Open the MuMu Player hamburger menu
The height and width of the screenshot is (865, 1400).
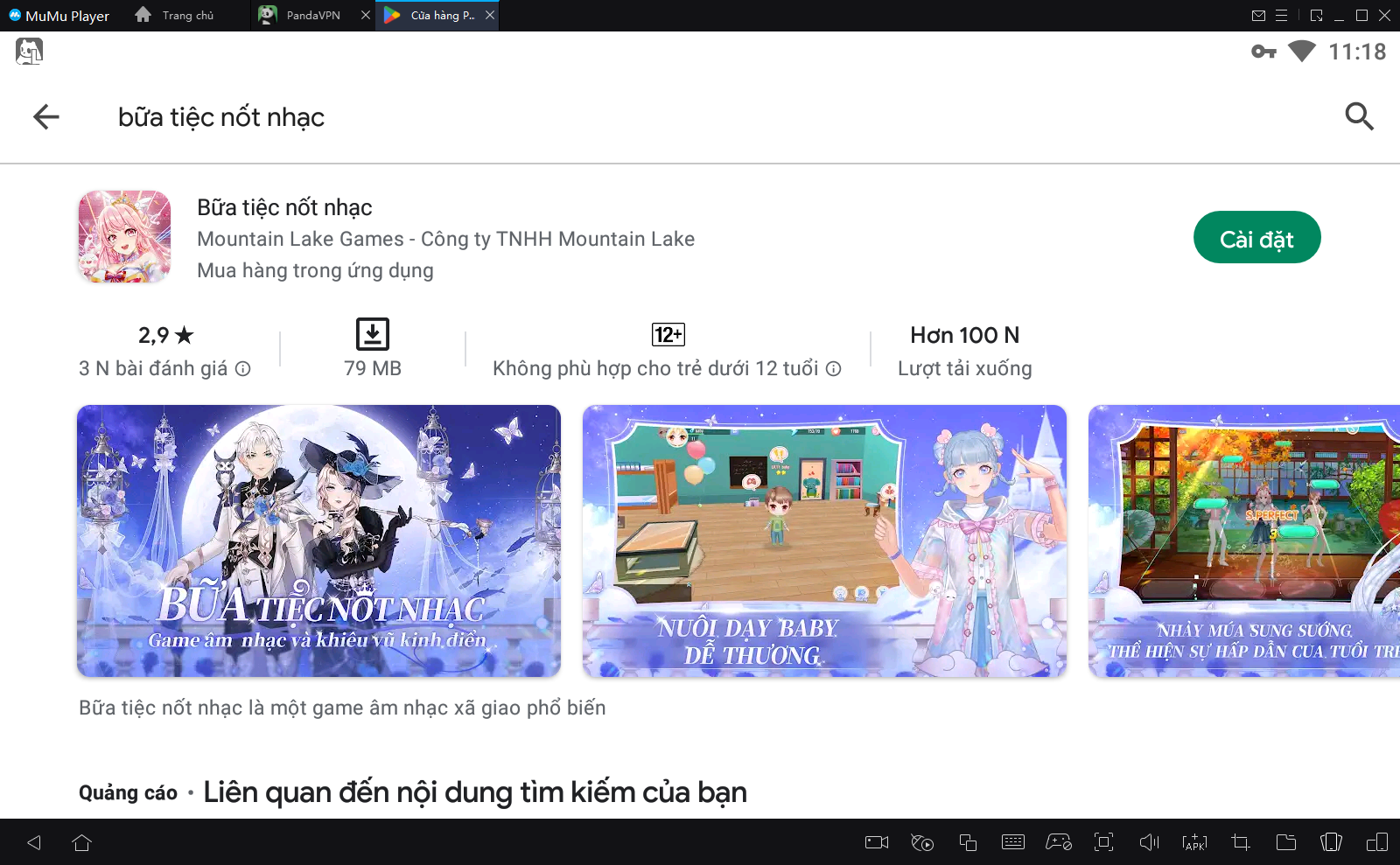[1281, 15]
